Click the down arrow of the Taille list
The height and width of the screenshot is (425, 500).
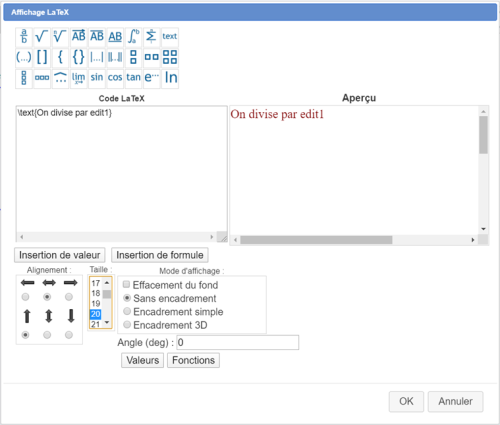click(107, 322)
